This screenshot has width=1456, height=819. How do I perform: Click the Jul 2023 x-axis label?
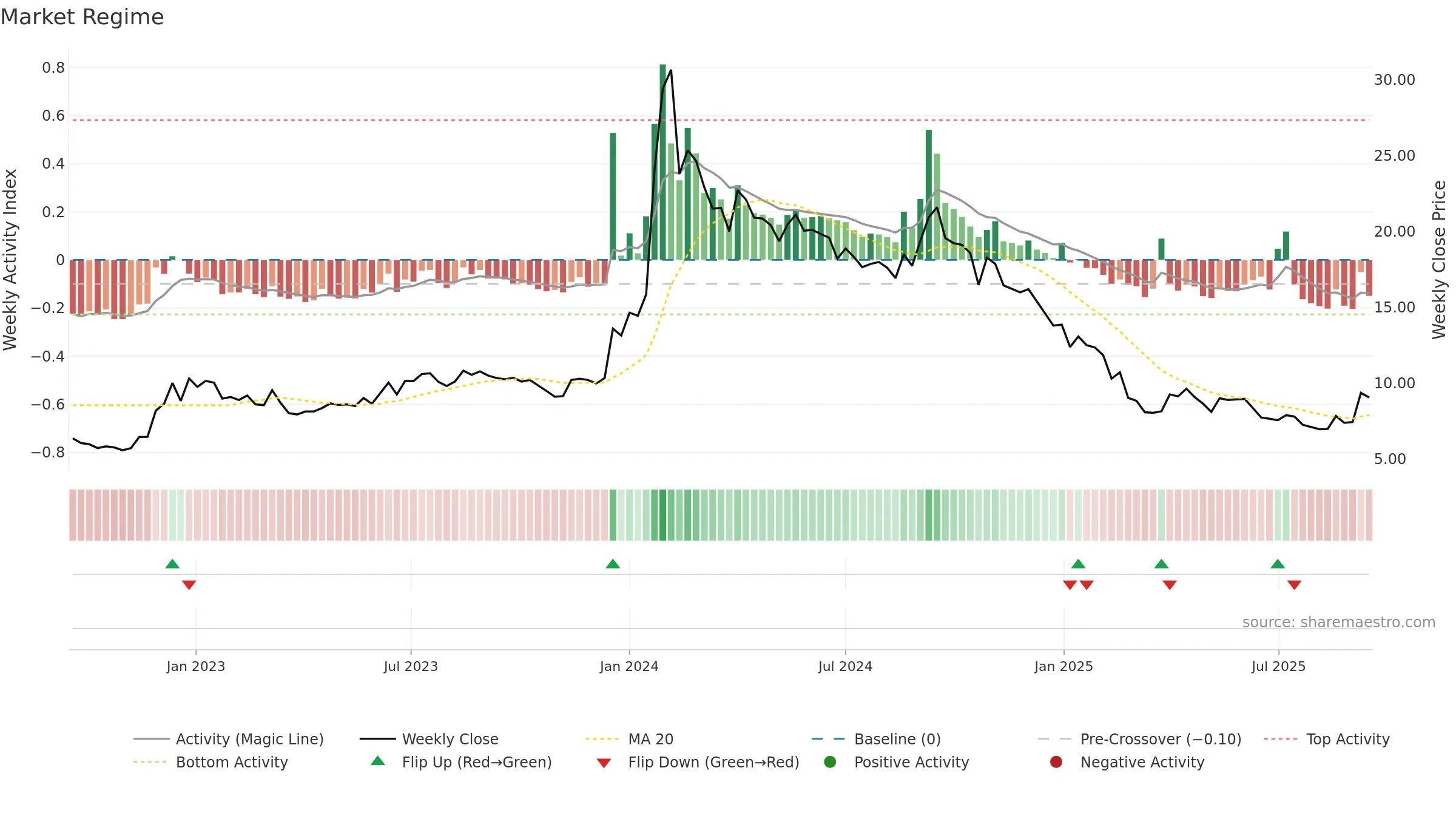411,667
